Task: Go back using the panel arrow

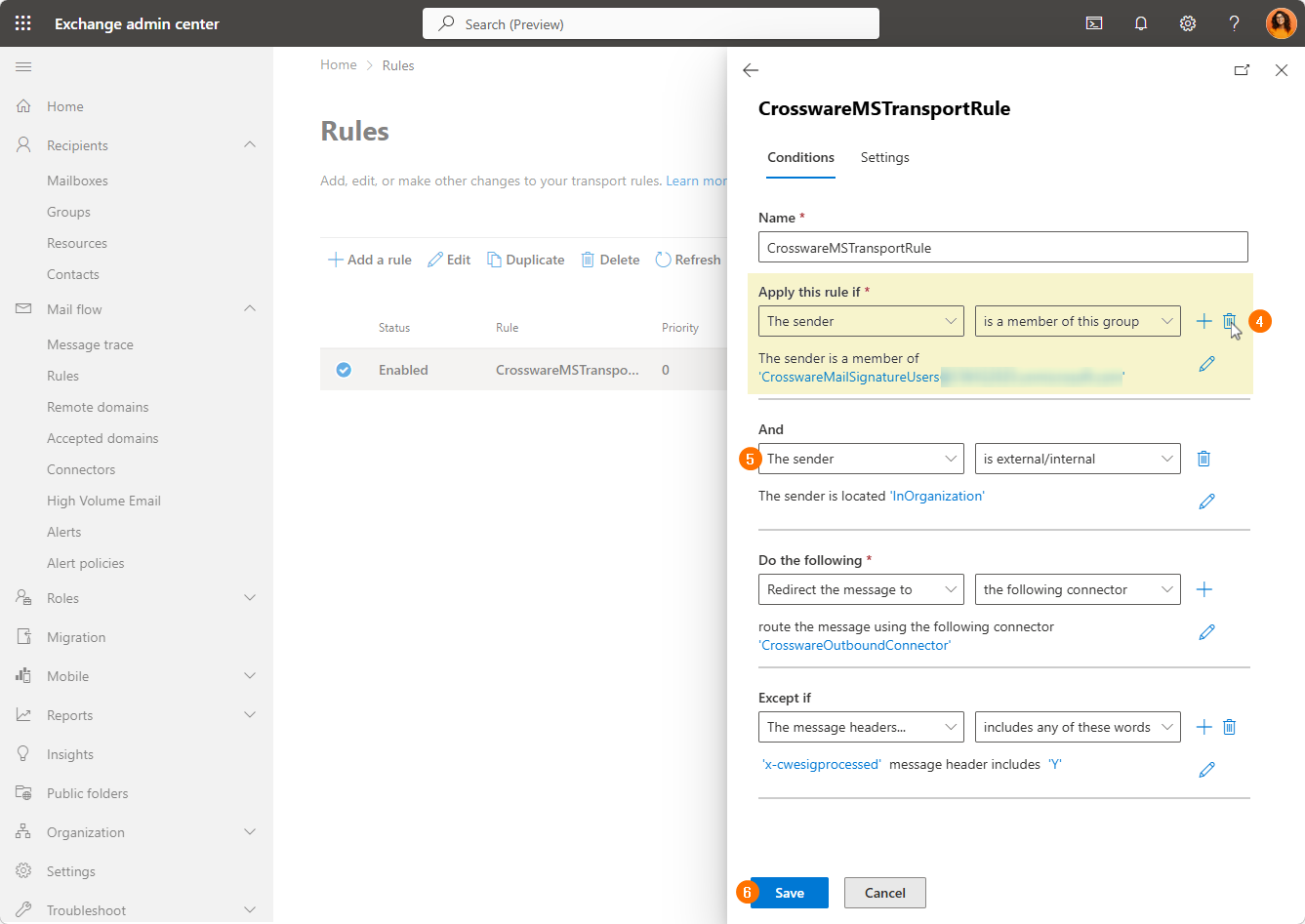Action: (751, 70)
